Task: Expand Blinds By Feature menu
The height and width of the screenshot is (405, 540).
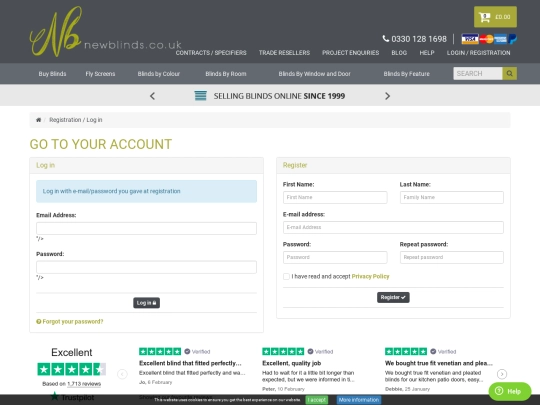Action: [x=407, y=74]
